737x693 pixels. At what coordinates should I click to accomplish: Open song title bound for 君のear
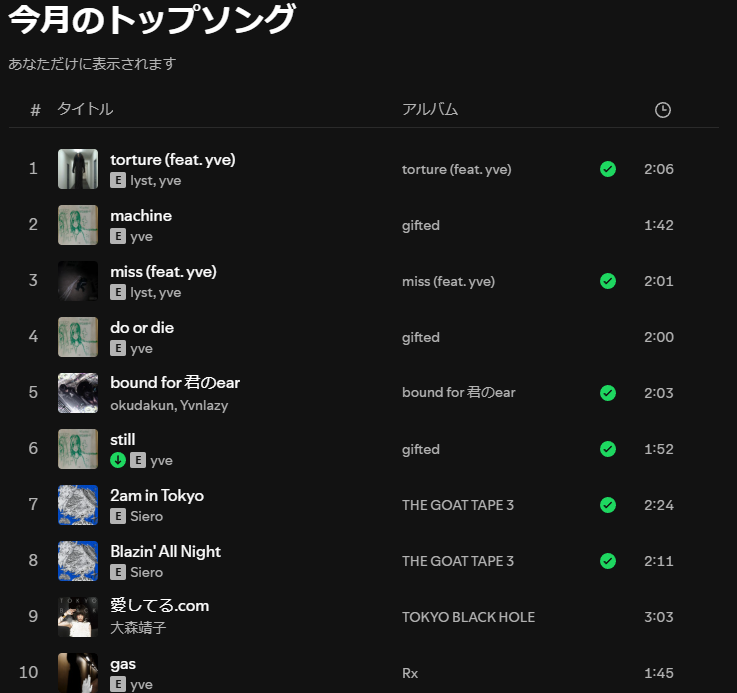tap(175, 383)
